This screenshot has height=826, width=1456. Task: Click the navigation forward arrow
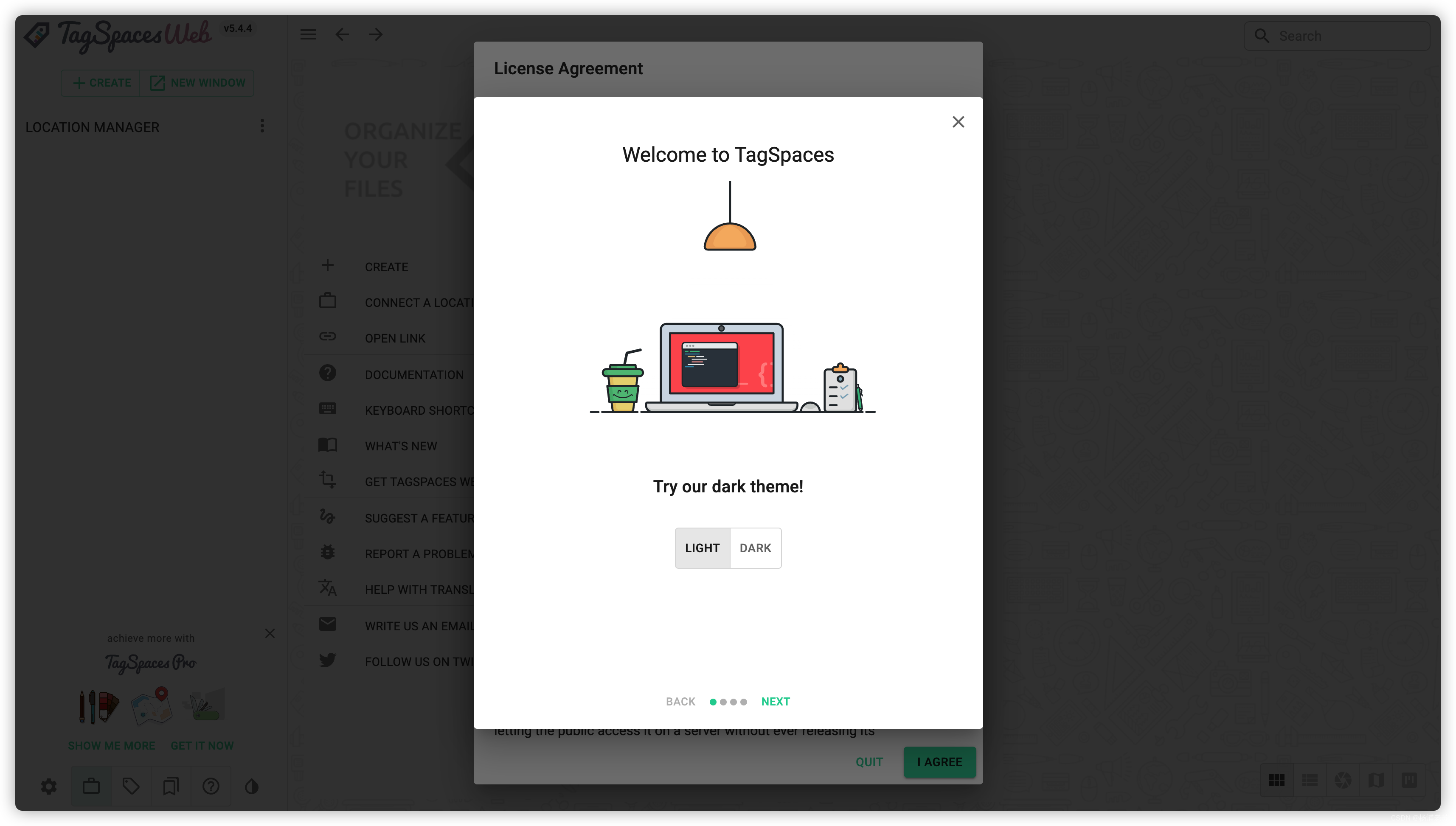tap(376, 34)
